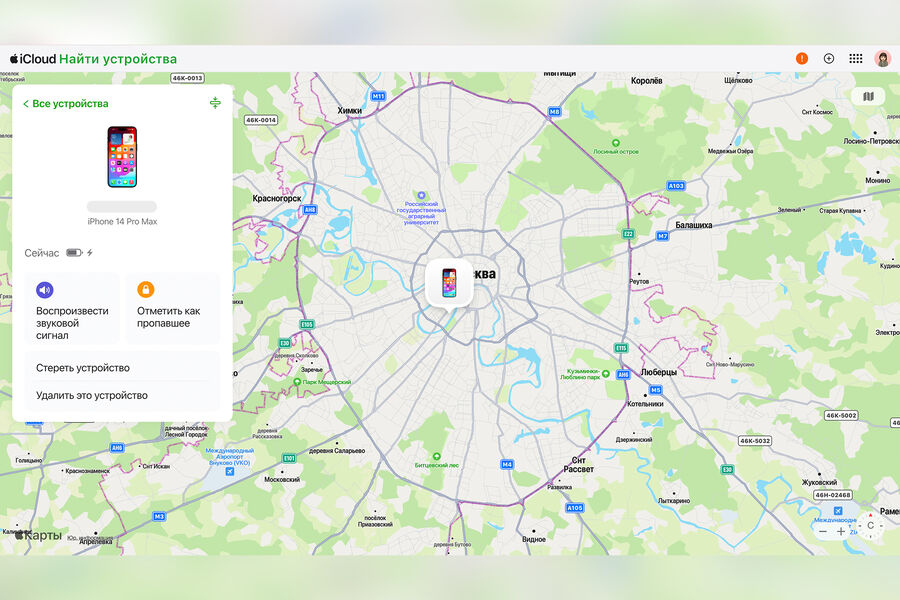Click the plus circle create icon

[829, 59]
